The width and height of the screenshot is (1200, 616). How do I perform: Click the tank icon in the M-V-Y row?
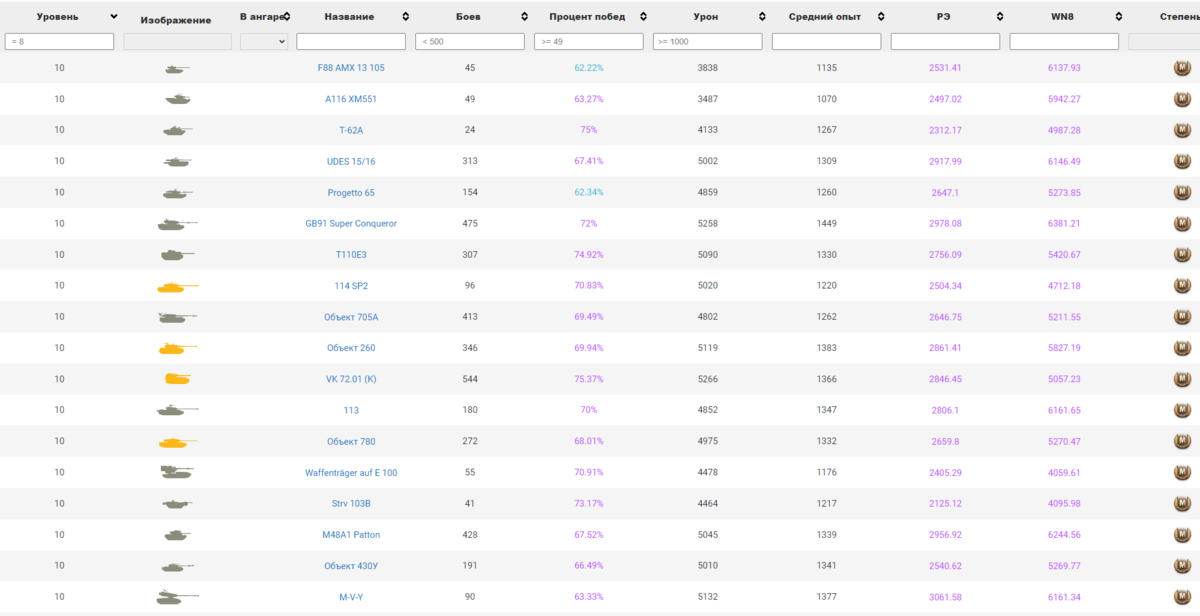point(177,597)
